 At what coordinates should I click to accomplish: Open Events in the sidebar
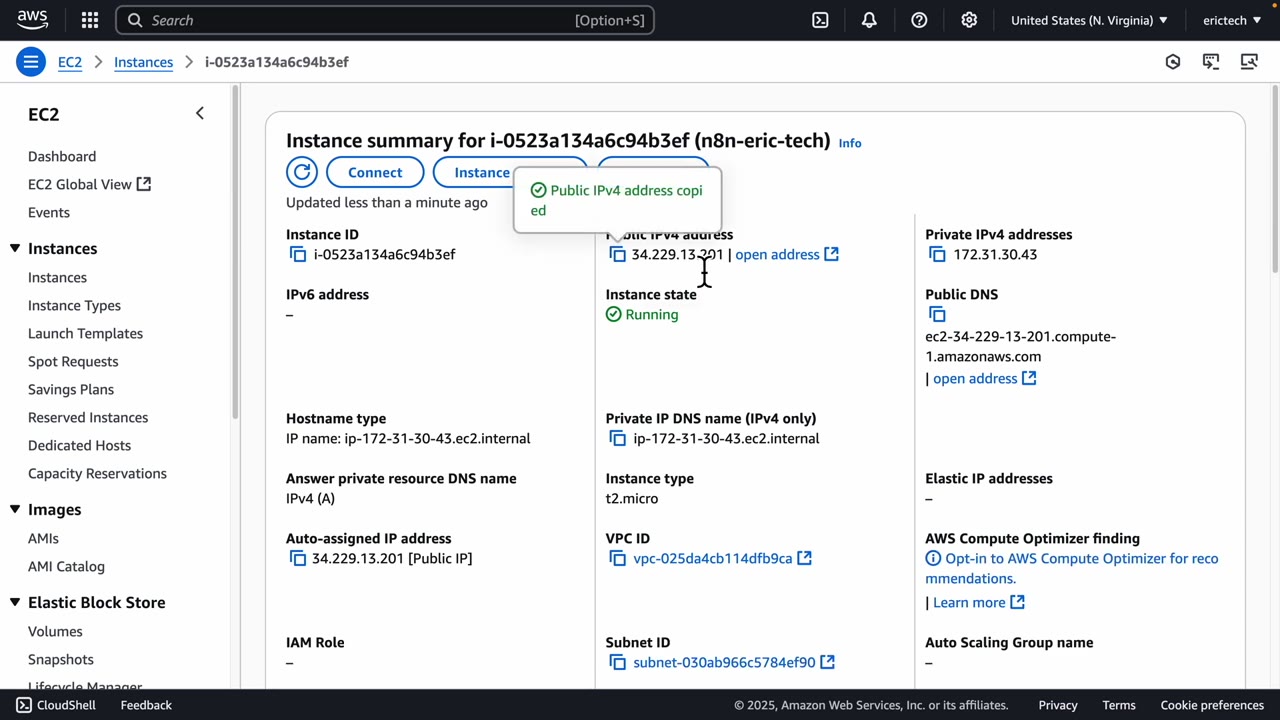coord(49,212)
